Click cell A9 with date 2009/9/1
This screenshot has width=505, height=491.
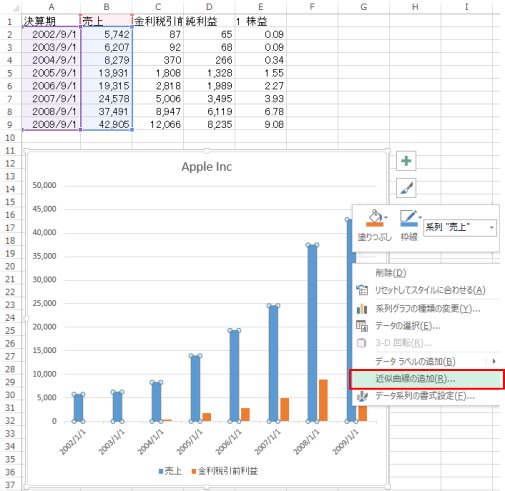[x=51, y=124]
